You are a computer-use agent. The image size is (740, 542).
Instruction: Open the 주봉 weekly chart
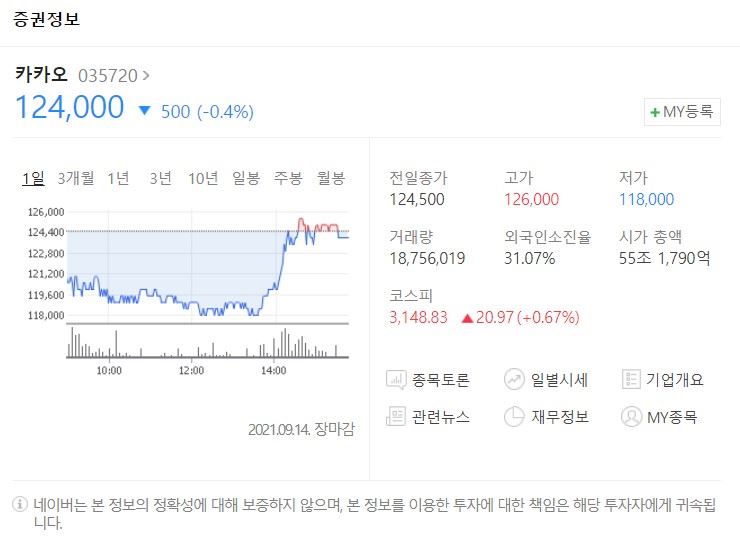(288, 178)
